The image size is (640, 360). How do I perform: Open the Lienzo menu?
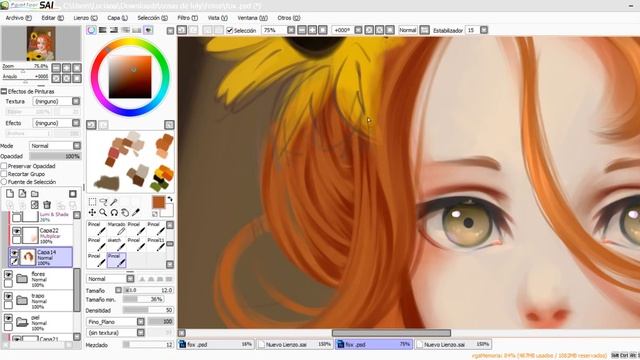(x=85, y=18)
